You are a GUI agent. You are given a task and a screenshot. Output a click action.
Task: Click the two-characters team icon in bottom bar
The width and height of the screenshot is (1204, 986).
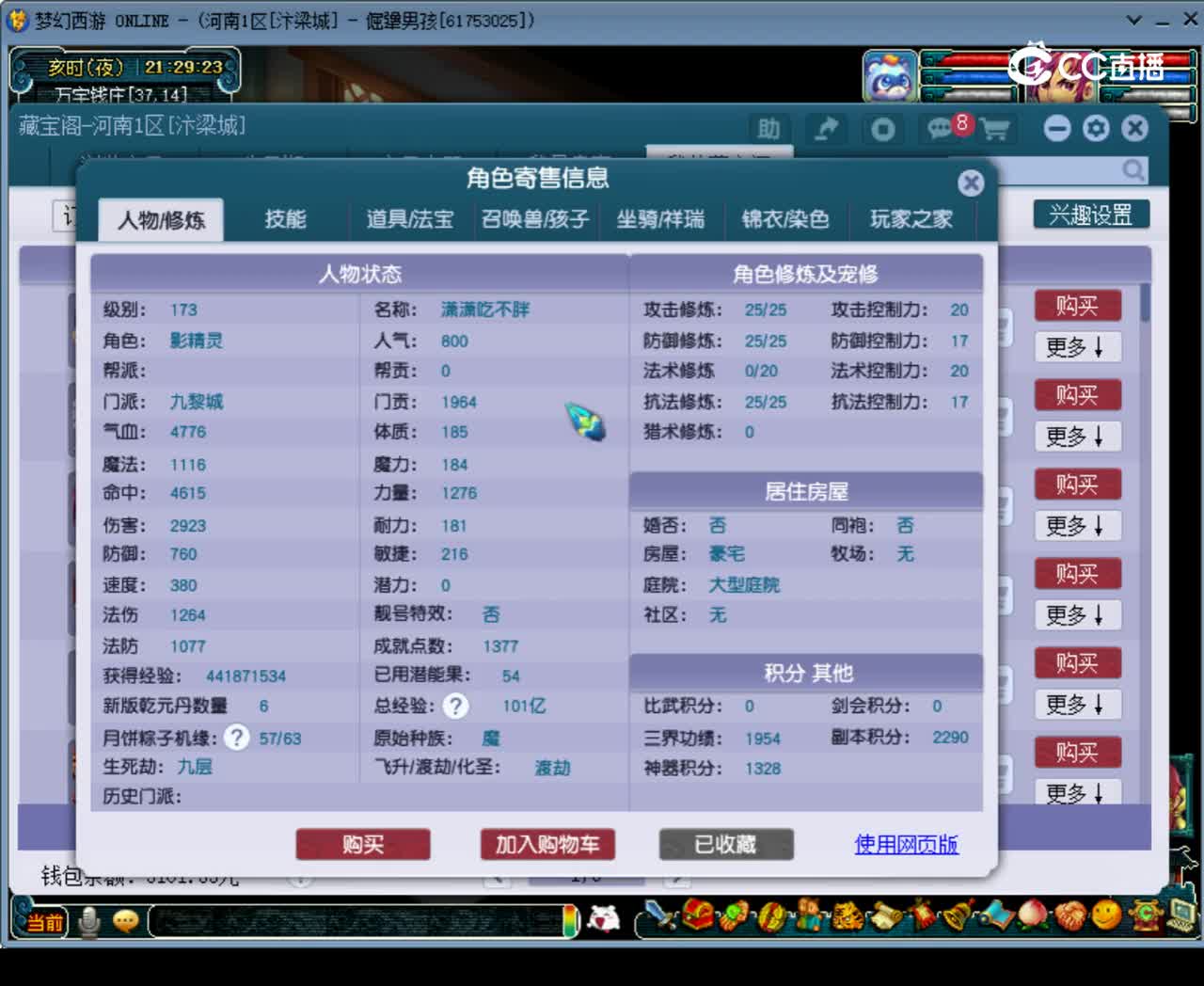tap(809, 915)
